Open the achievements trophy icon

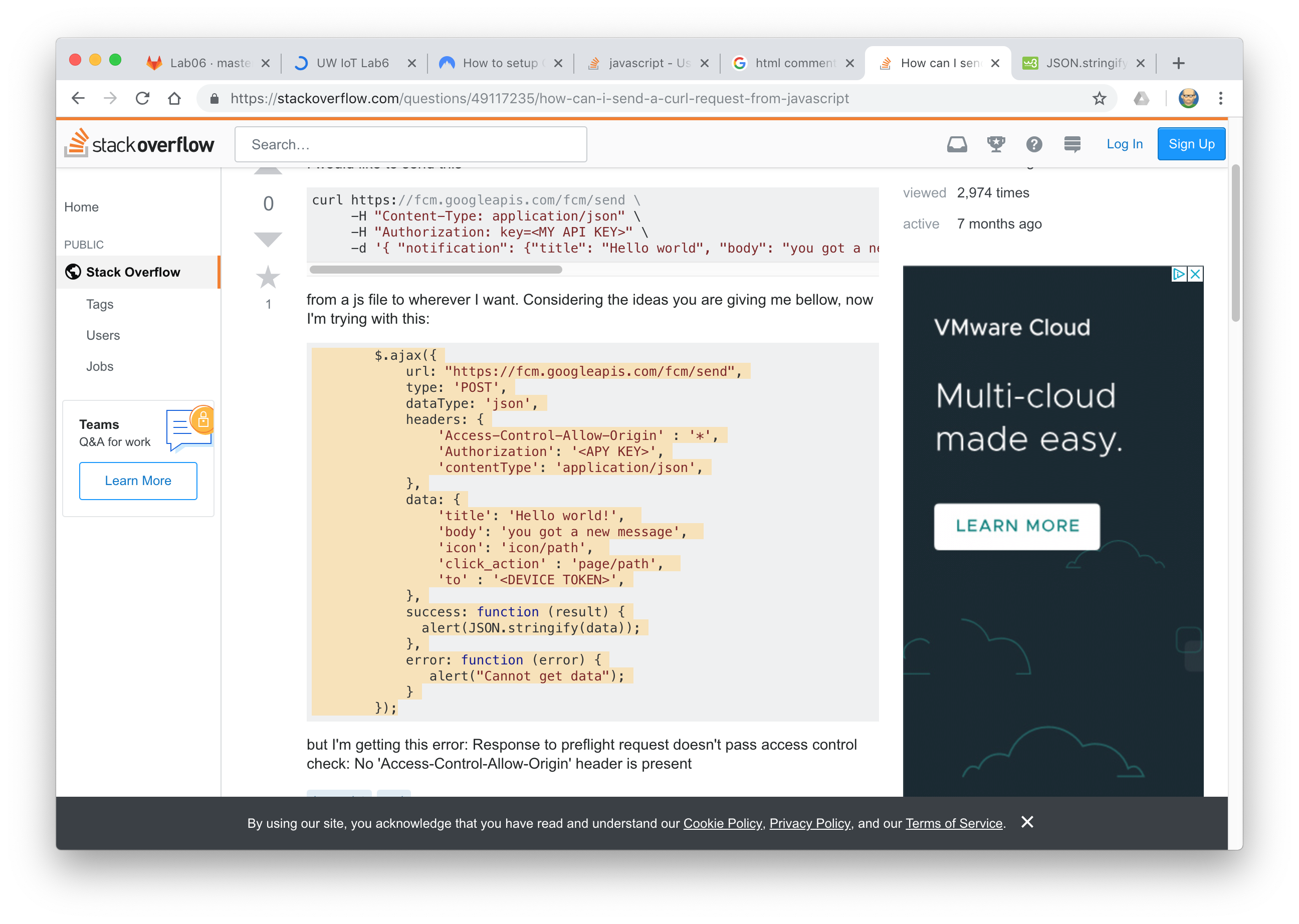pyautogui.click(x=995, y=144)
